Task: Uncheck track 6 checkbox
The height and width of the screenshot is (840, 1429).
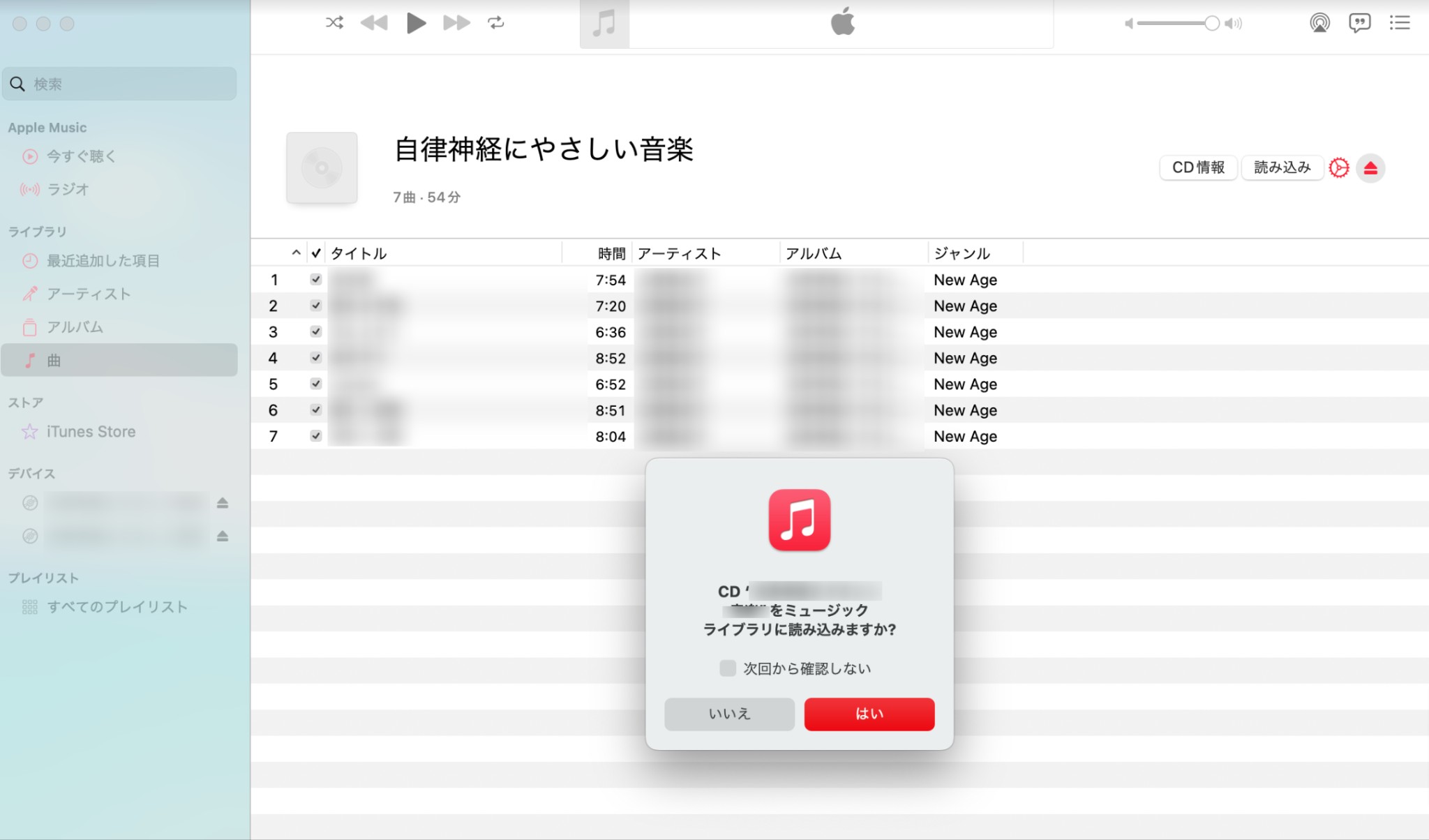Action: [x=316, y=410]
